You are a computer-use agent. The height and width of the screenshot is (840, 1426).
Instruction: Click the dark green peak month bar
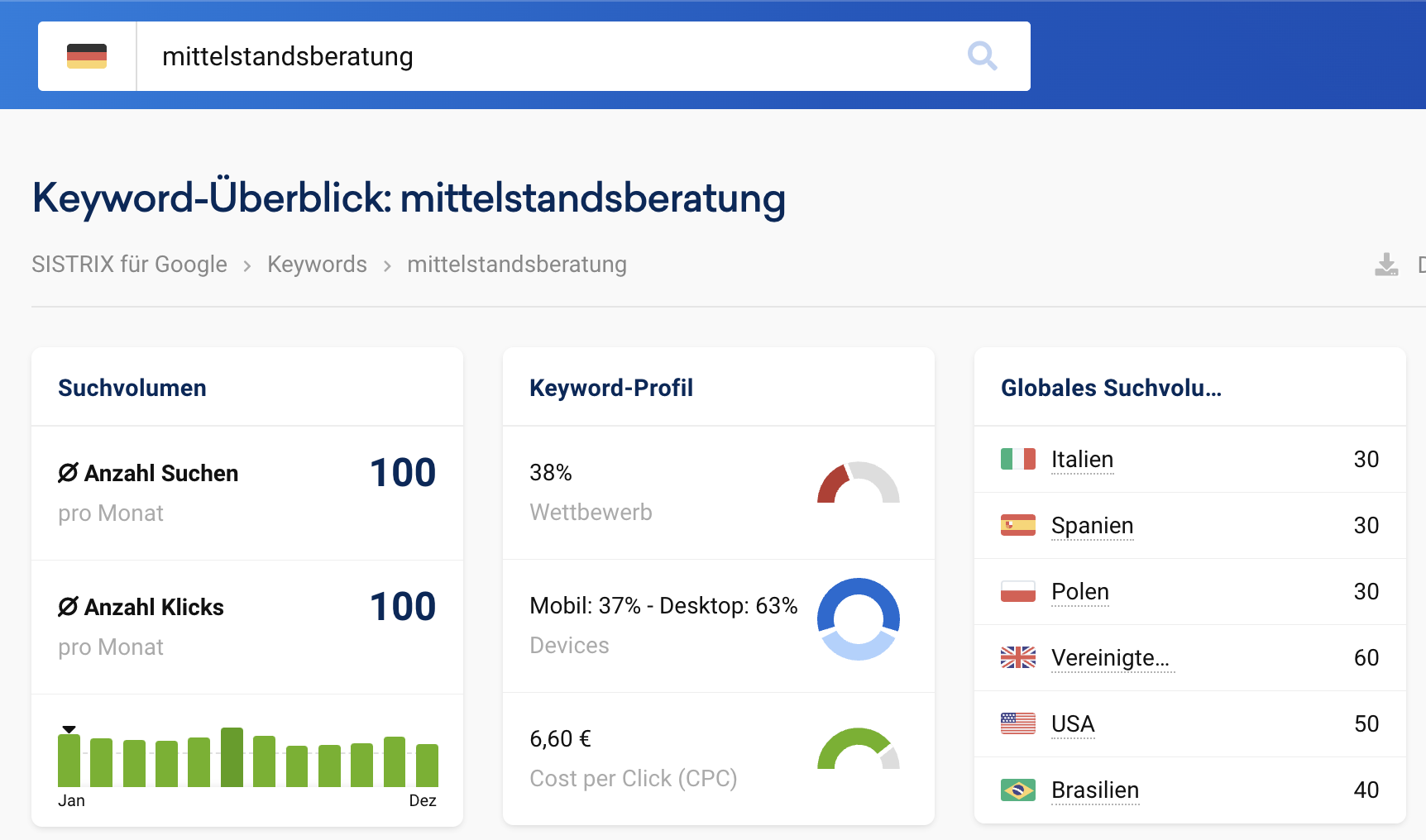coord(232,757)
